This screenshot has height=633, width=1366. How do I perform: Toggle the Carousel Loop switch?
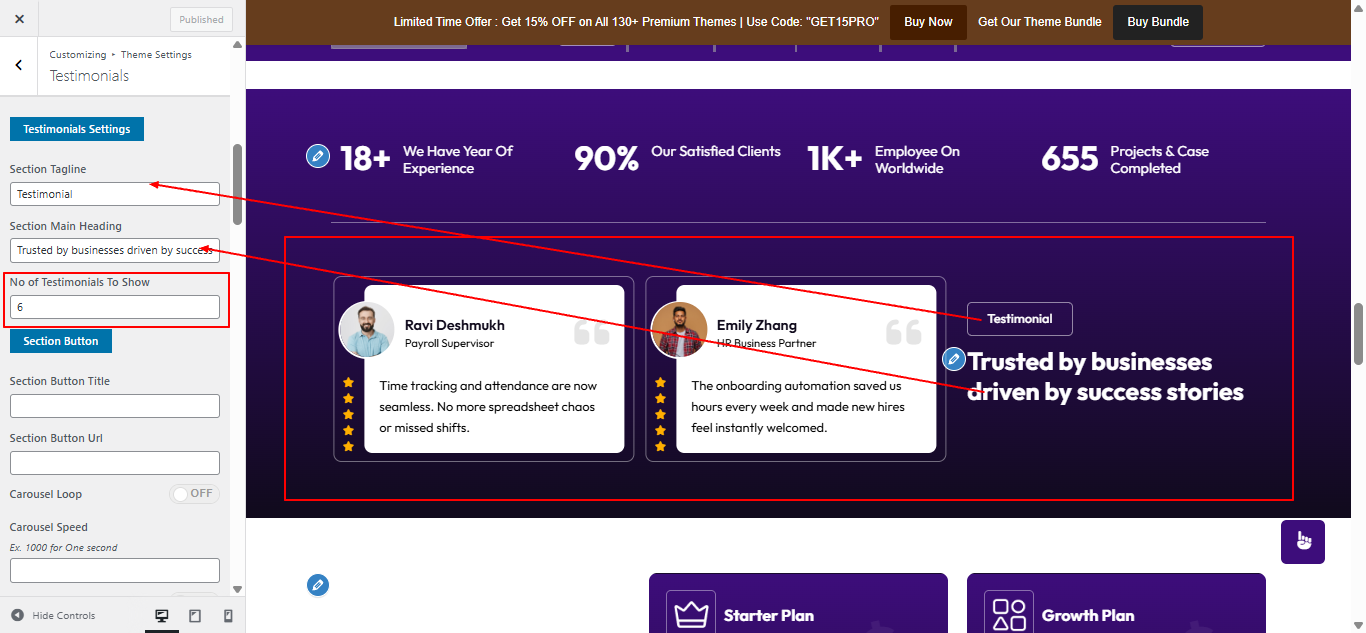coord(194,494)
